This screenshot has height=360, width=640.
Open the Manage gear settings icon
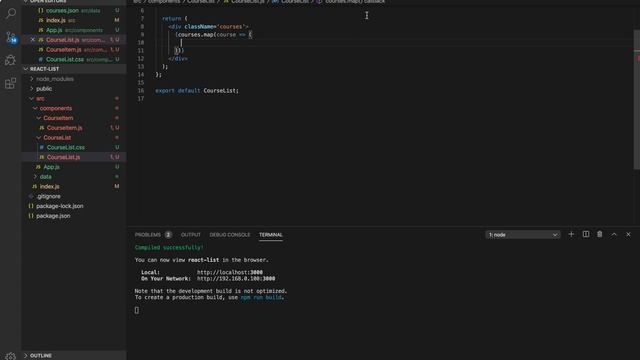11,356
